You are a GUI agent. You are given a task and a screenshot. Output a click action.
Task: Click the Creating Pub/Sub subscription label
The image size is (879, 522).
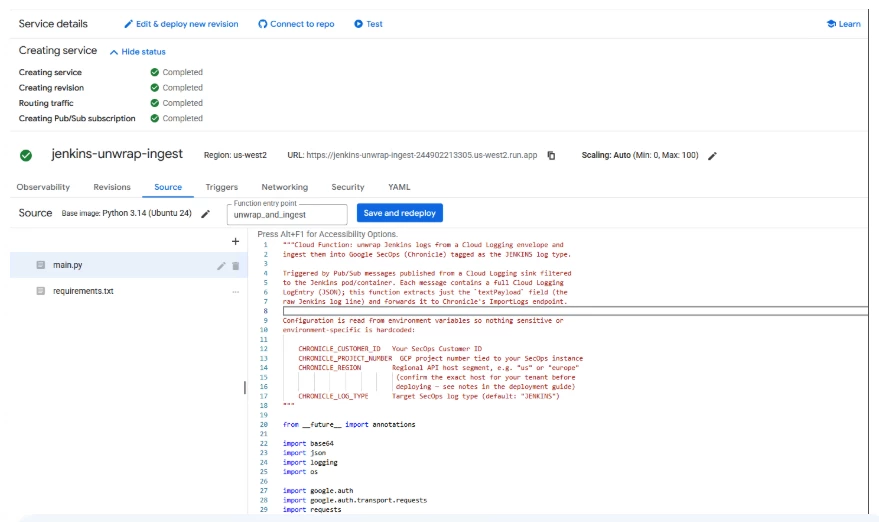[77, 118]
